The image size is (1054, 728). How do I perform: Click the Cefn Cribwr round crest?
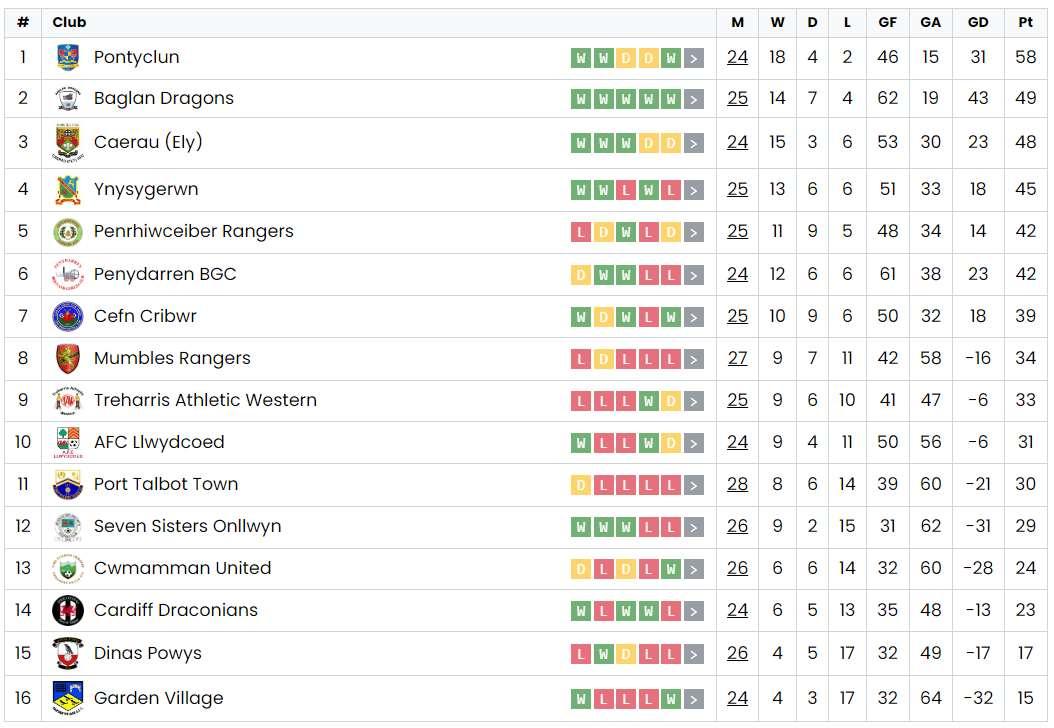click(x=68, y=317)
